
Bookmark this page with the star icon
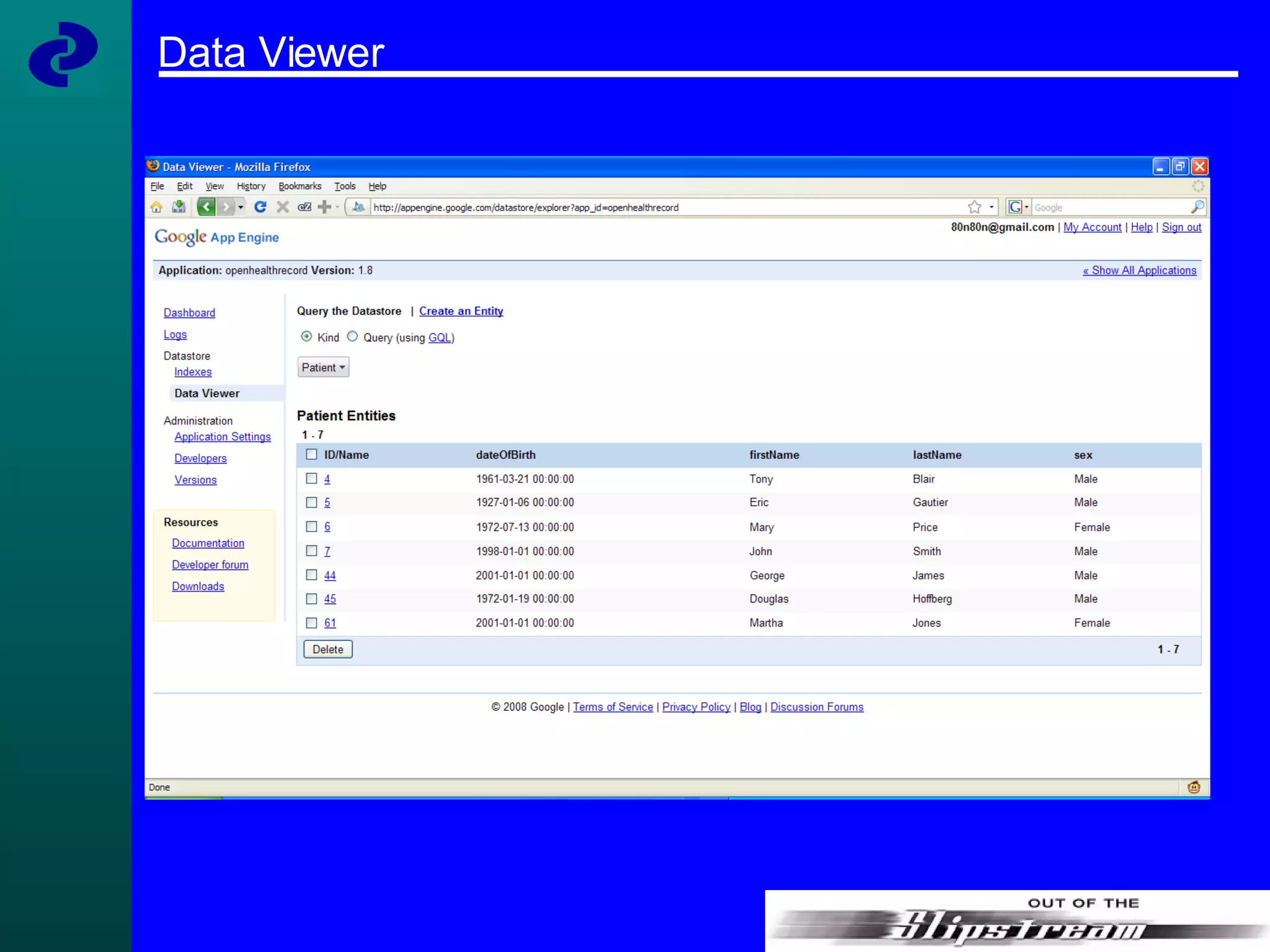(x=974, y=207)
